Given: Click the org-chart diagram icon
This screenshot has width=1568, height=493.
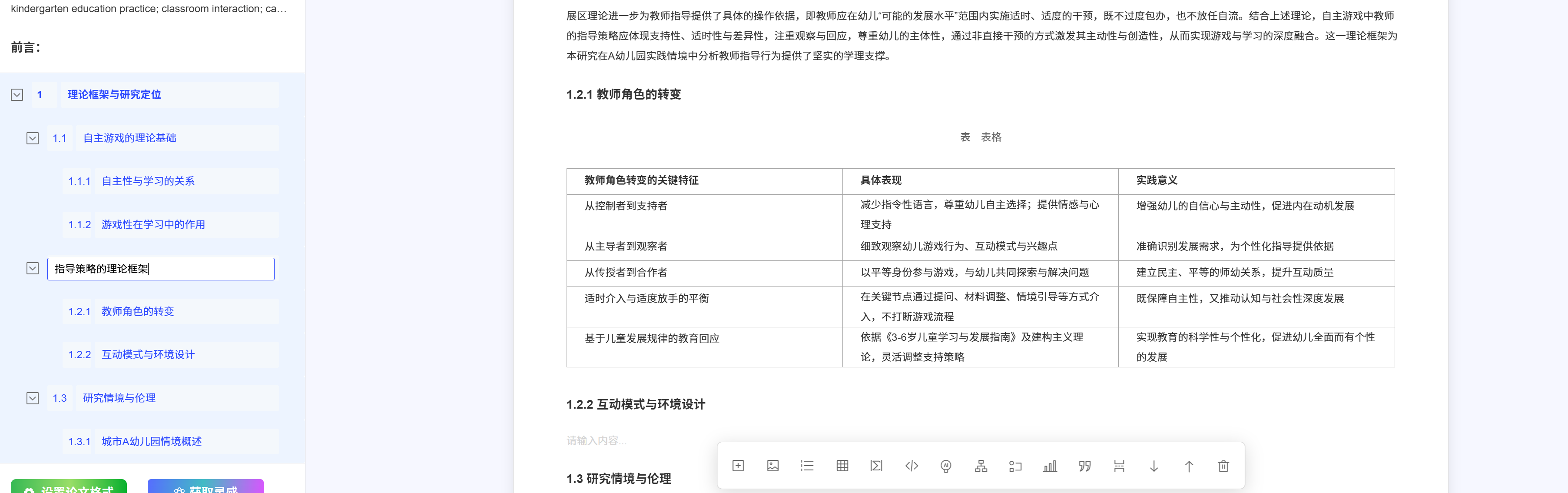Looking at the screenshot, I should tap(981, 466).
